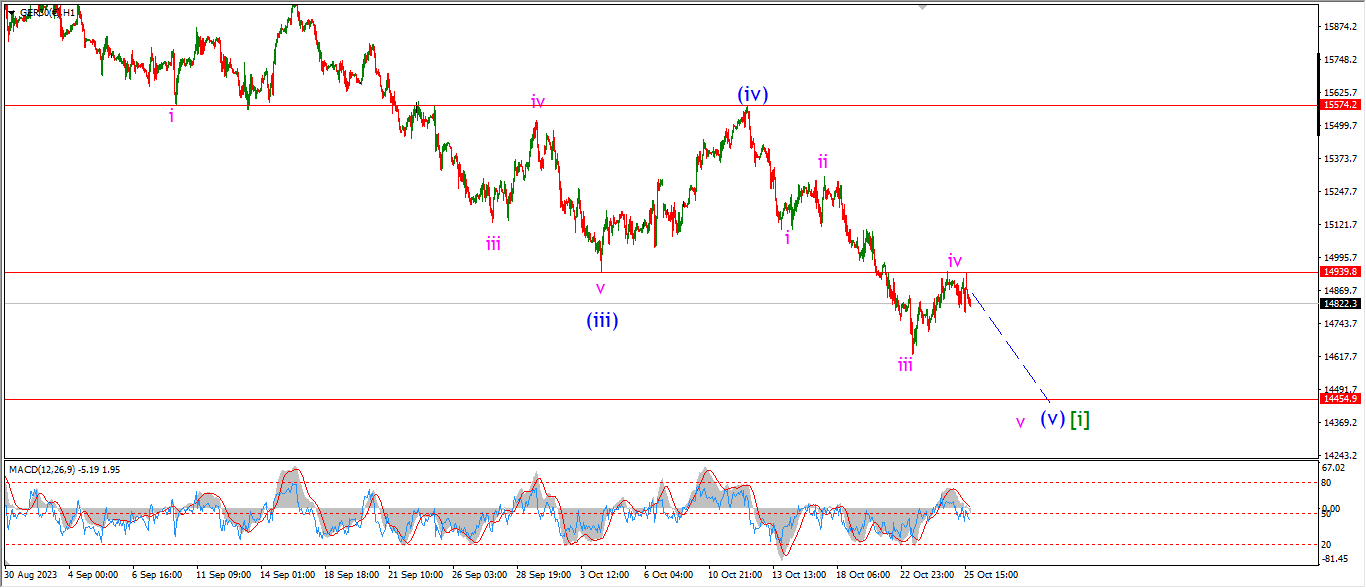Select the red 14939.8 price level tag
Screen dimensions: 1366x588
(x=1340, y=271)
